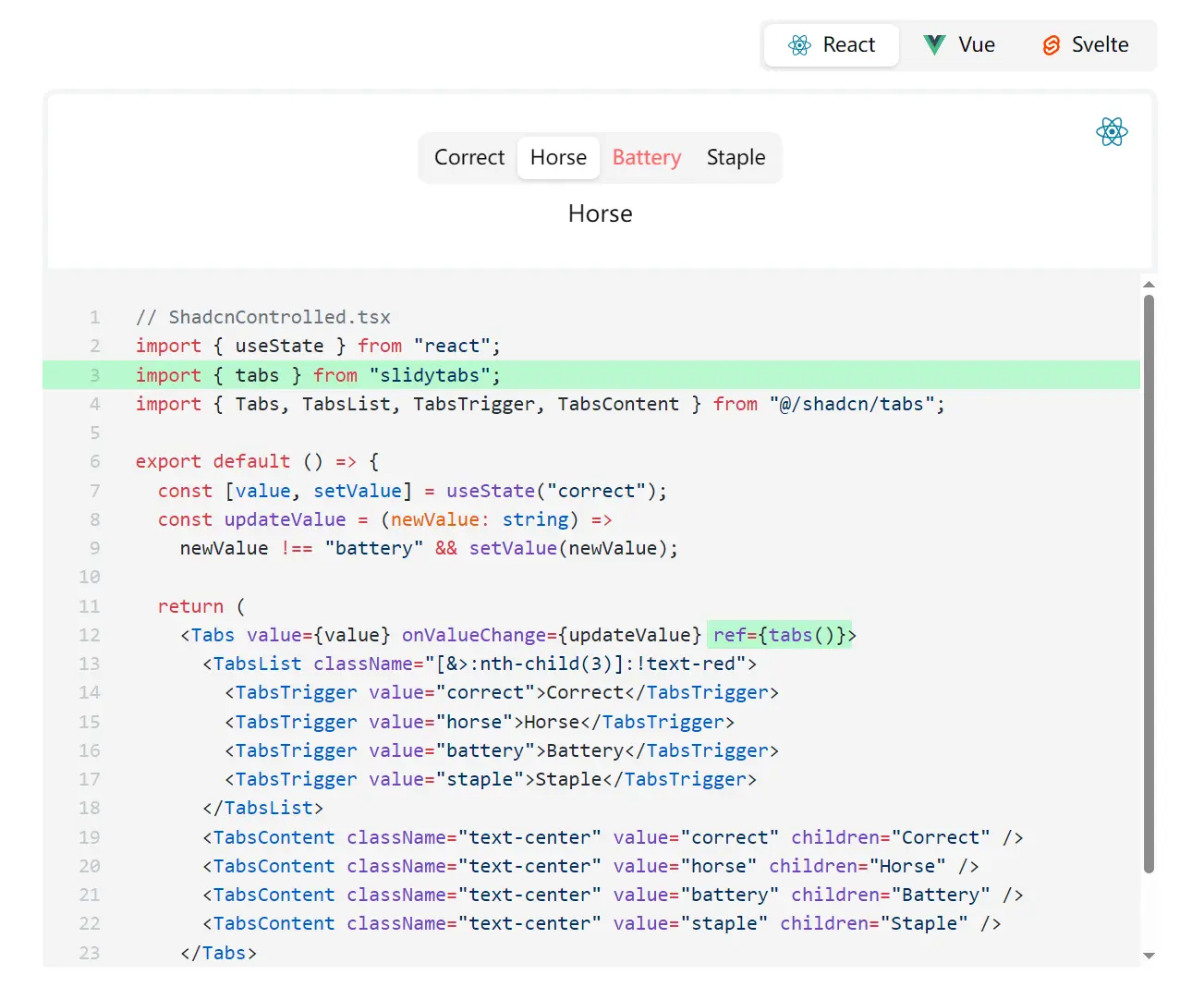
Task: Switch to the Svelte framework tab
Action: (x=1086, y=44)
